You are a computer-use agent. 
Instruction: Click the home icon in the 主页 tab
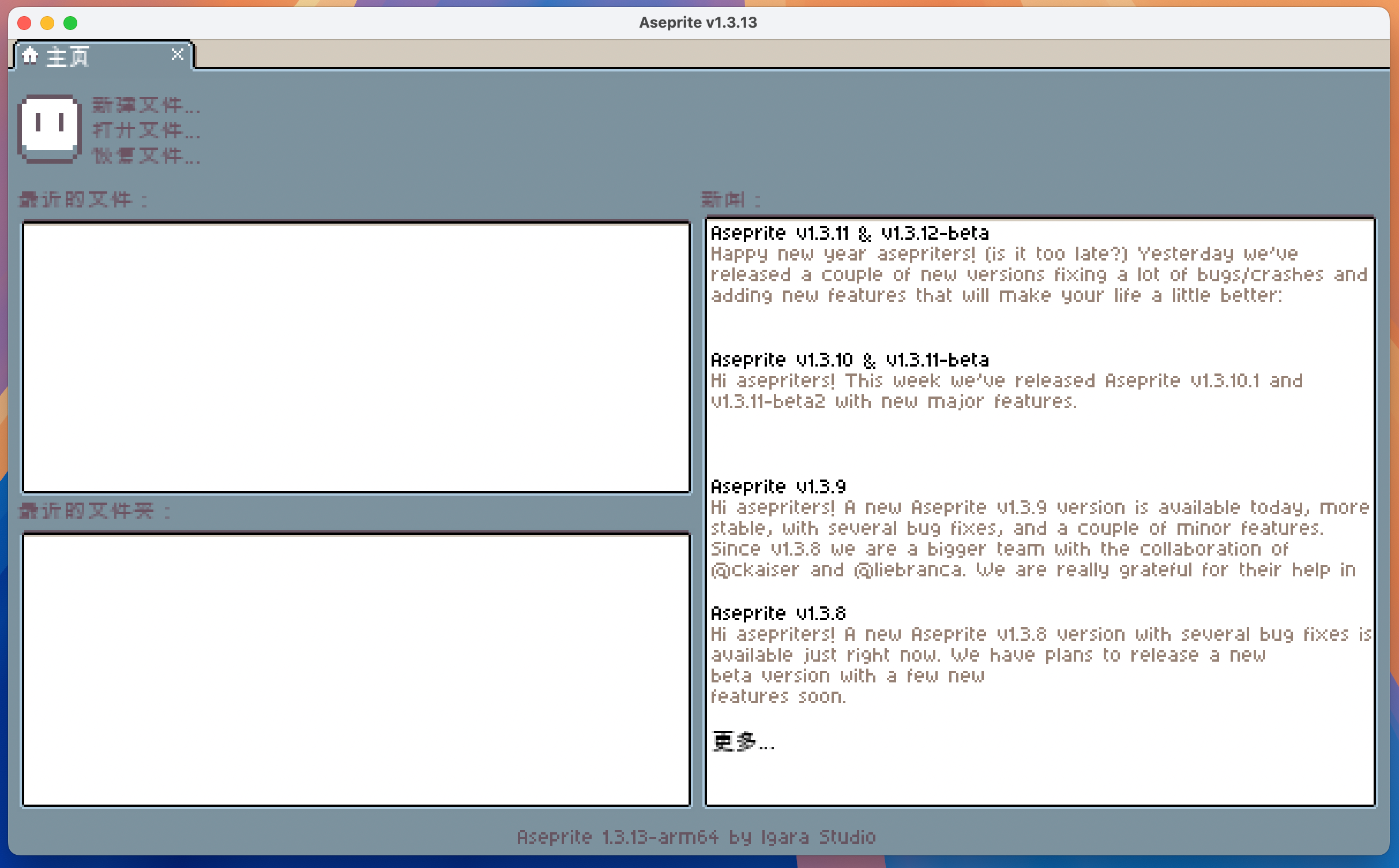tap(30, 56)
